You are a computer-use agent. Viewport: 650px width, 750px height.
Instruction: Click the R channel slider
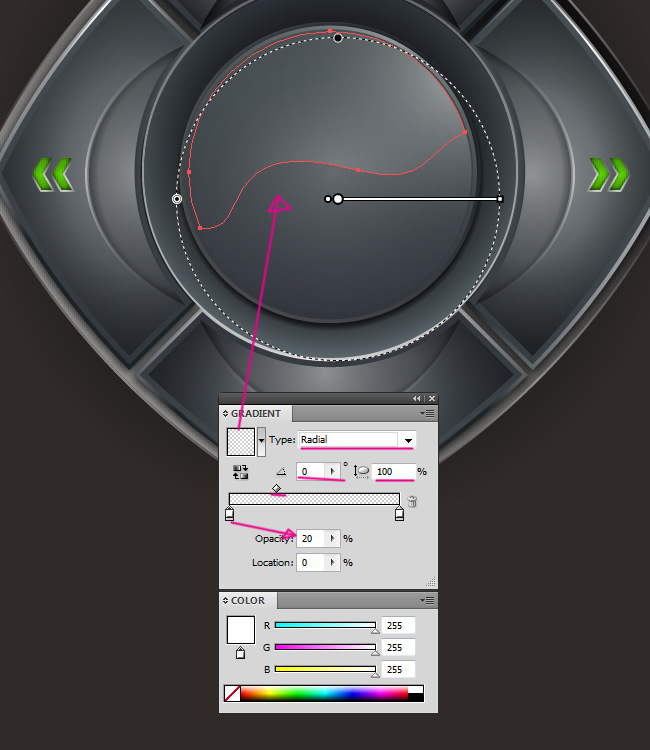(x=325, y=625)
